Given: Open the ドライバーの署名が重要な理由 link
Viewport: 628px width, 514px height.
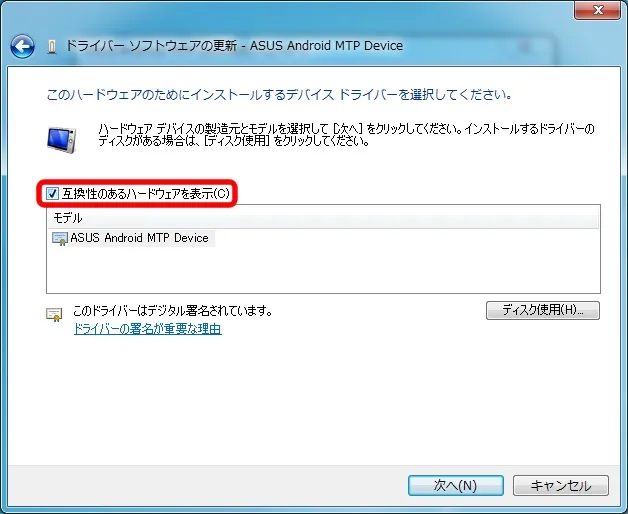Looking at the screenshot, I should pos(147,329).
